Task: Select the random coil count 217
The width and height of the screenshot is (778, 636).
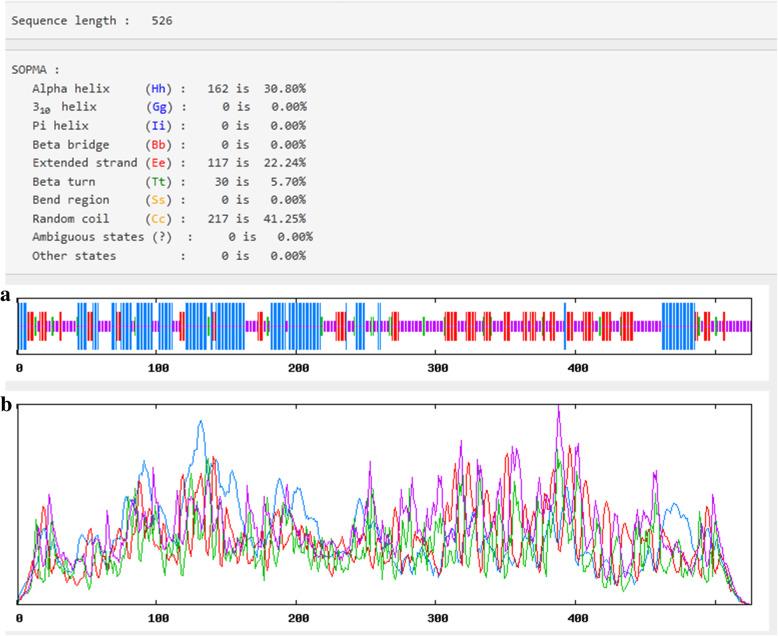Action: pyautogui.click(x=218, y=219)
